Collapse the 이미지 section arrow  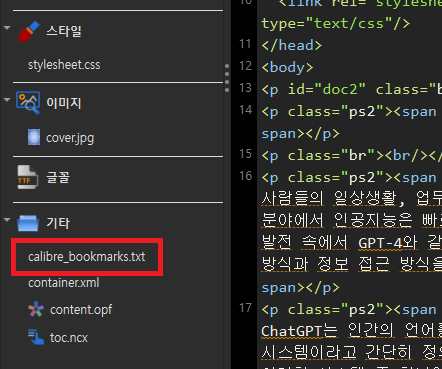coord(7,100)
